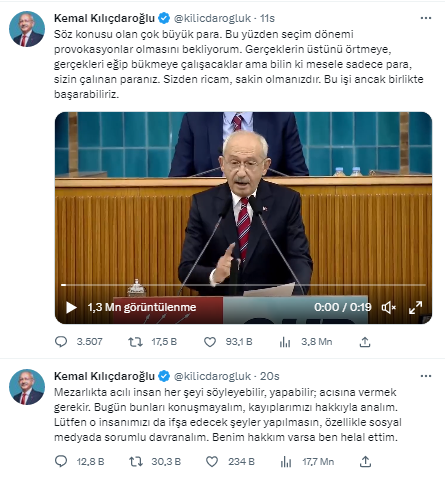Click profile avatar of the first tweet

tap(27, 29)
